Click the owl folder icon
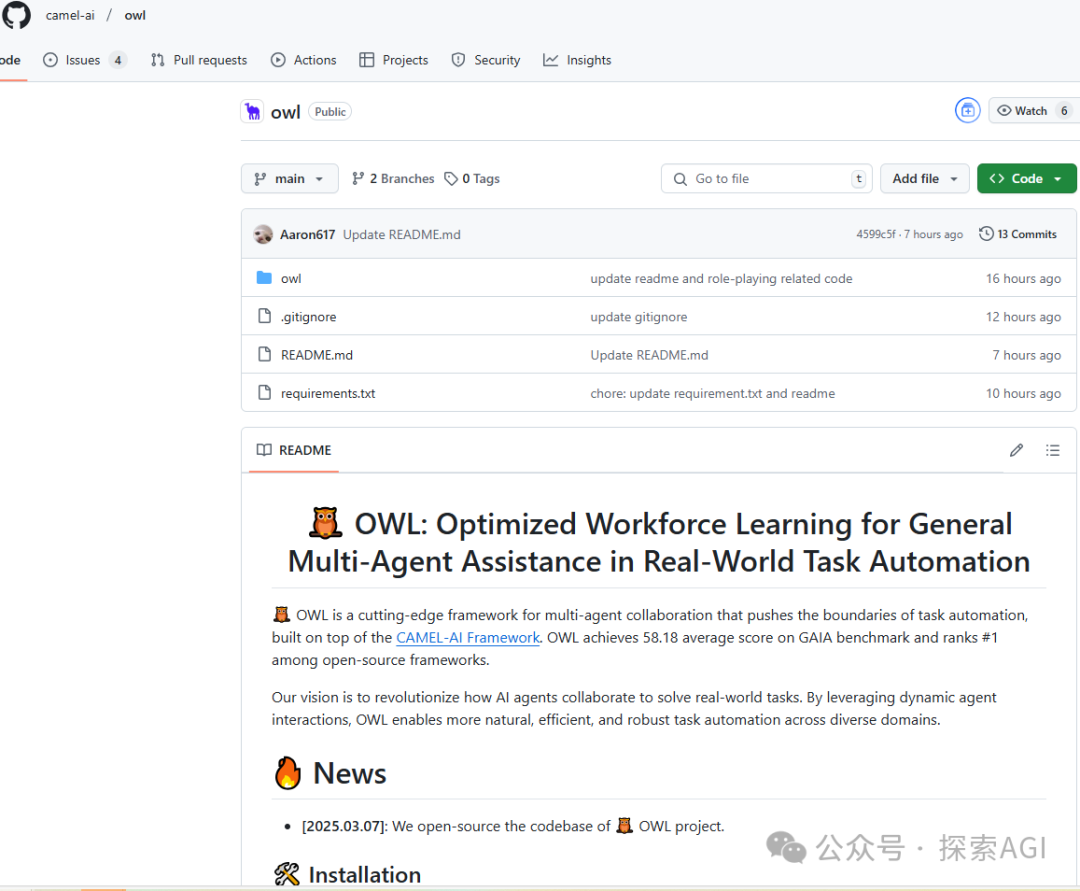 264,277
